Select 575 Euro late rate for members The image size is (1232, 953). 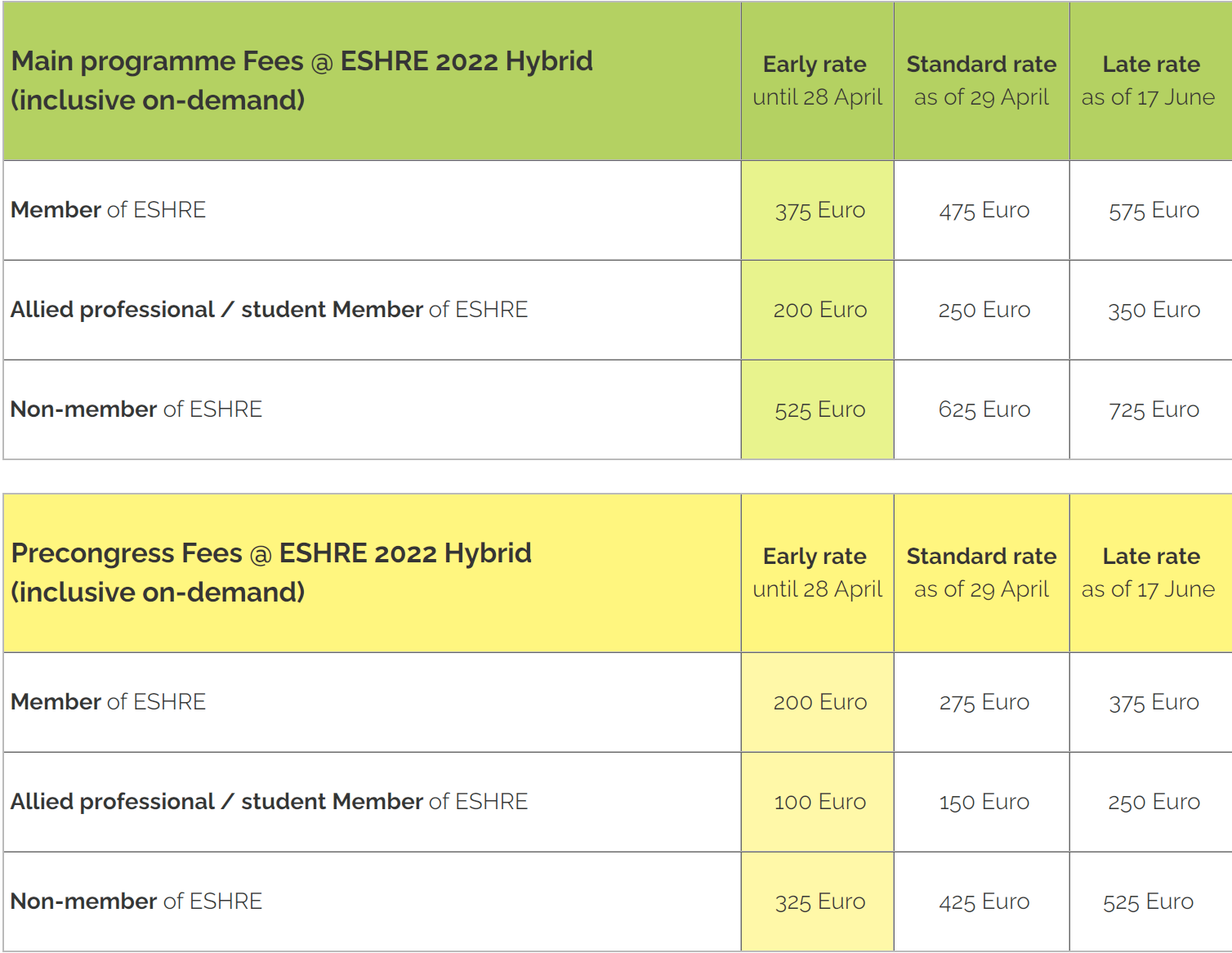coord(1154,210)
